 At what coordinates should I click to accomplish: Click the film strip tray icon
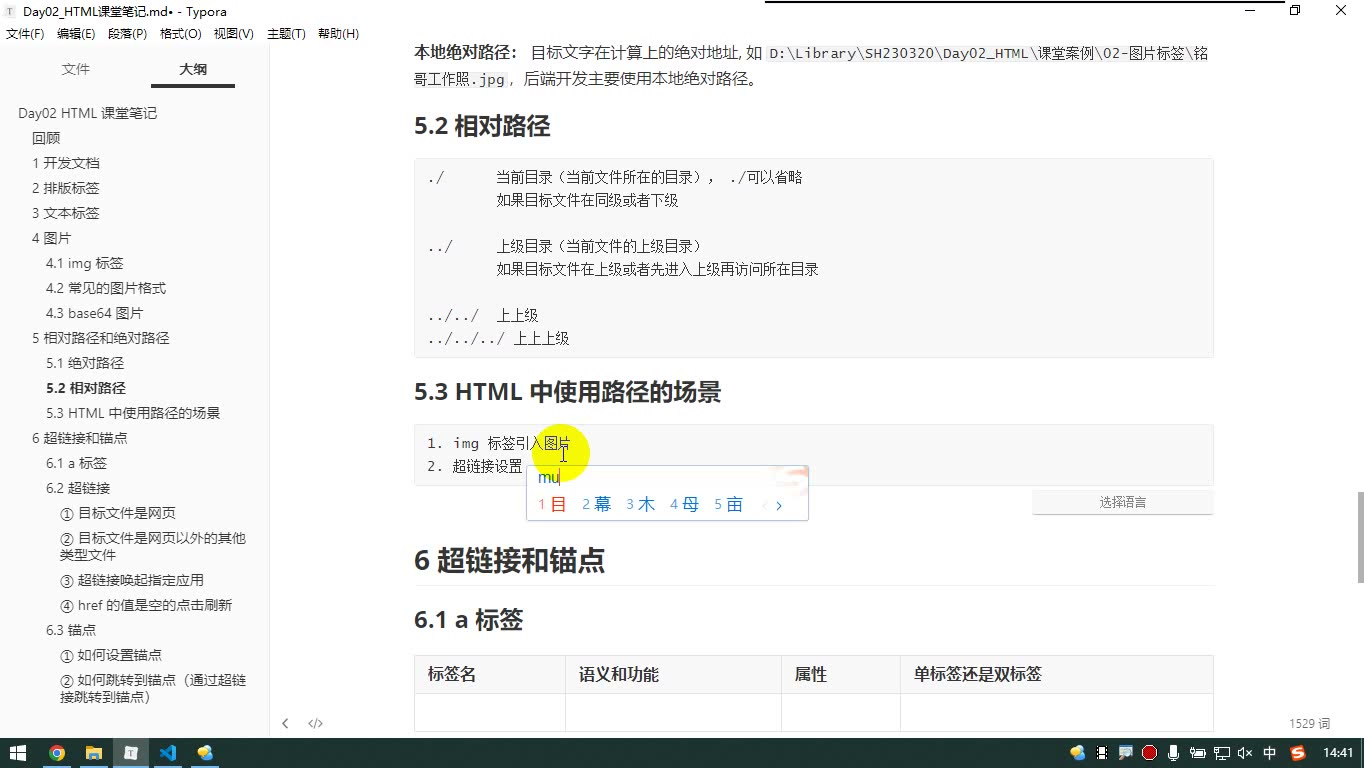pos(1102,753)
